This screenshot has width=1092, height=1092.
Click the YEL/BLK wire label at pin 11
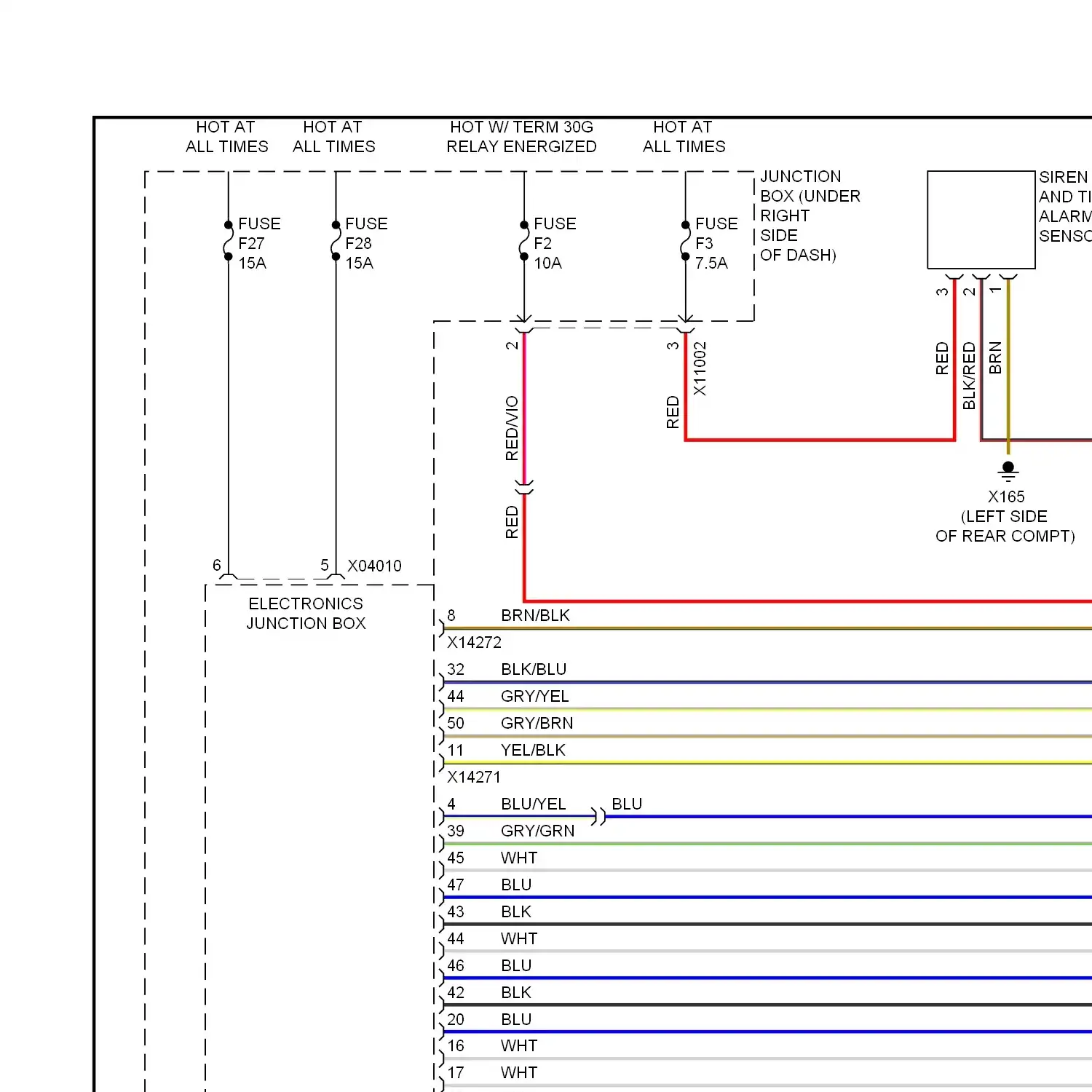coord(533,750)
